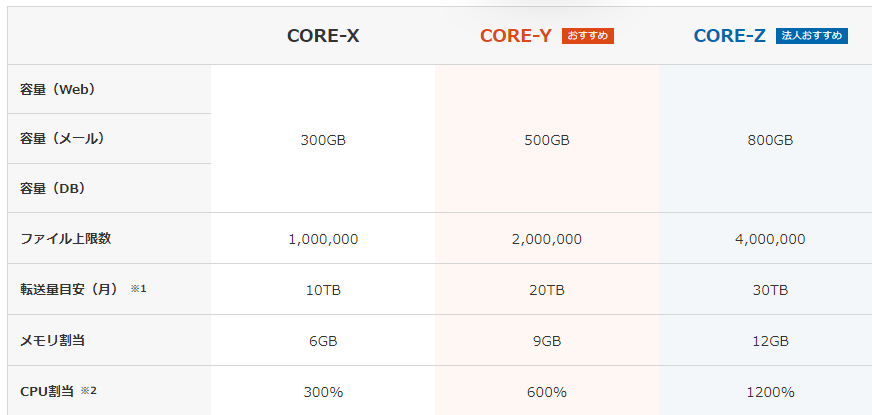Screen dimensions: 872x415
Task: Click the CORE-X plan header
Action: click(323, 36)
